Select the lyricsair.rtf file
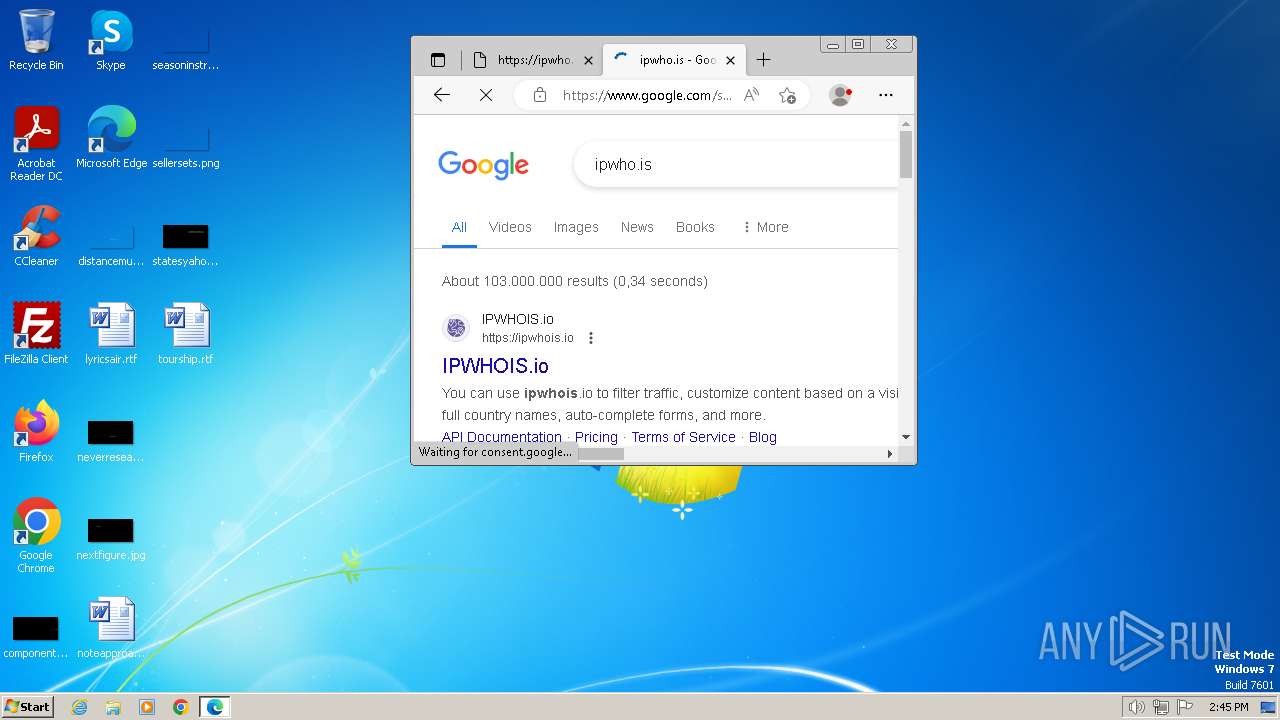Image resolution: width=1280 pixels, height=720 pixels. coord(111,334)
